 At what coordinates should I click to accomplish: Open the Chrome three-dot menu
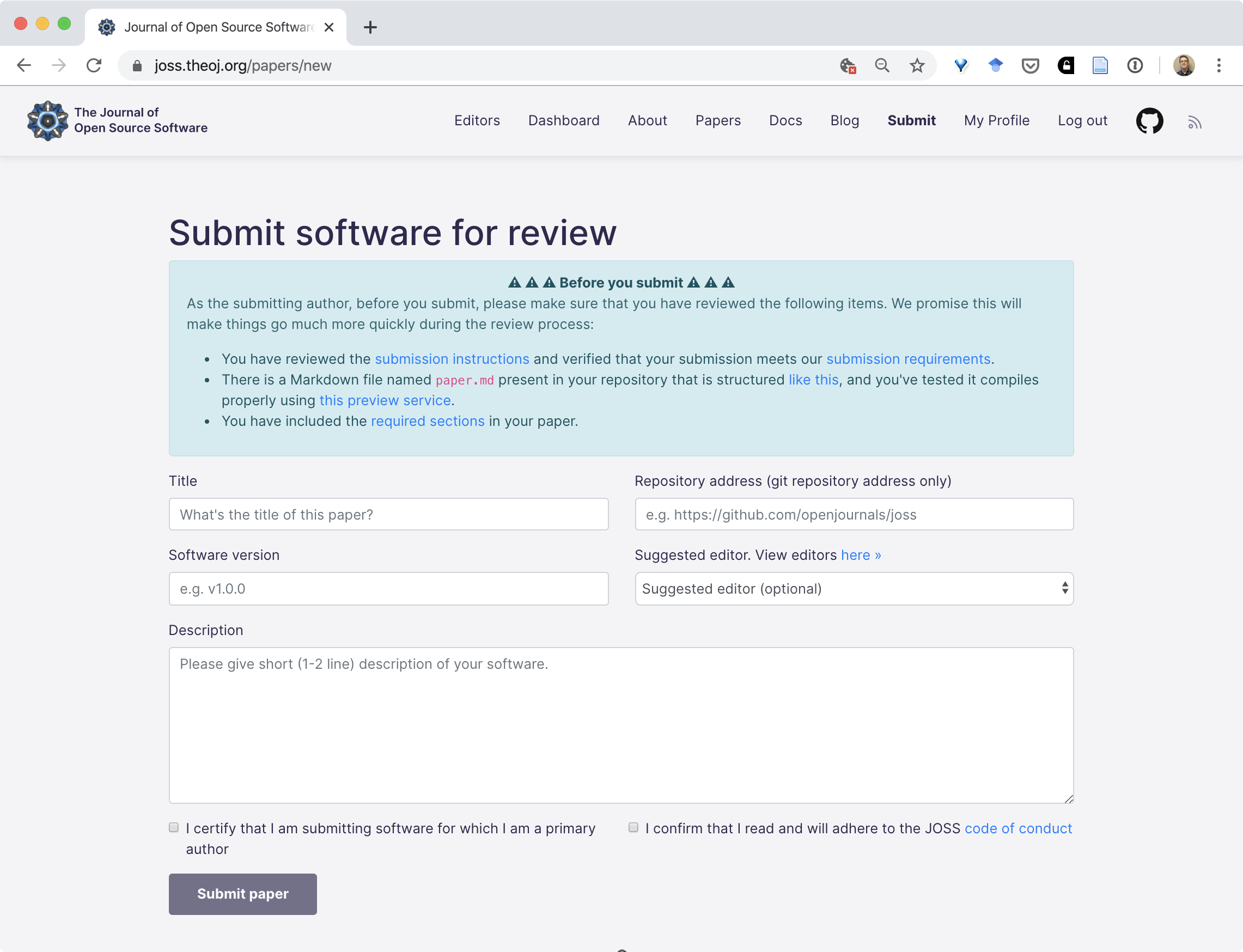1218,66
